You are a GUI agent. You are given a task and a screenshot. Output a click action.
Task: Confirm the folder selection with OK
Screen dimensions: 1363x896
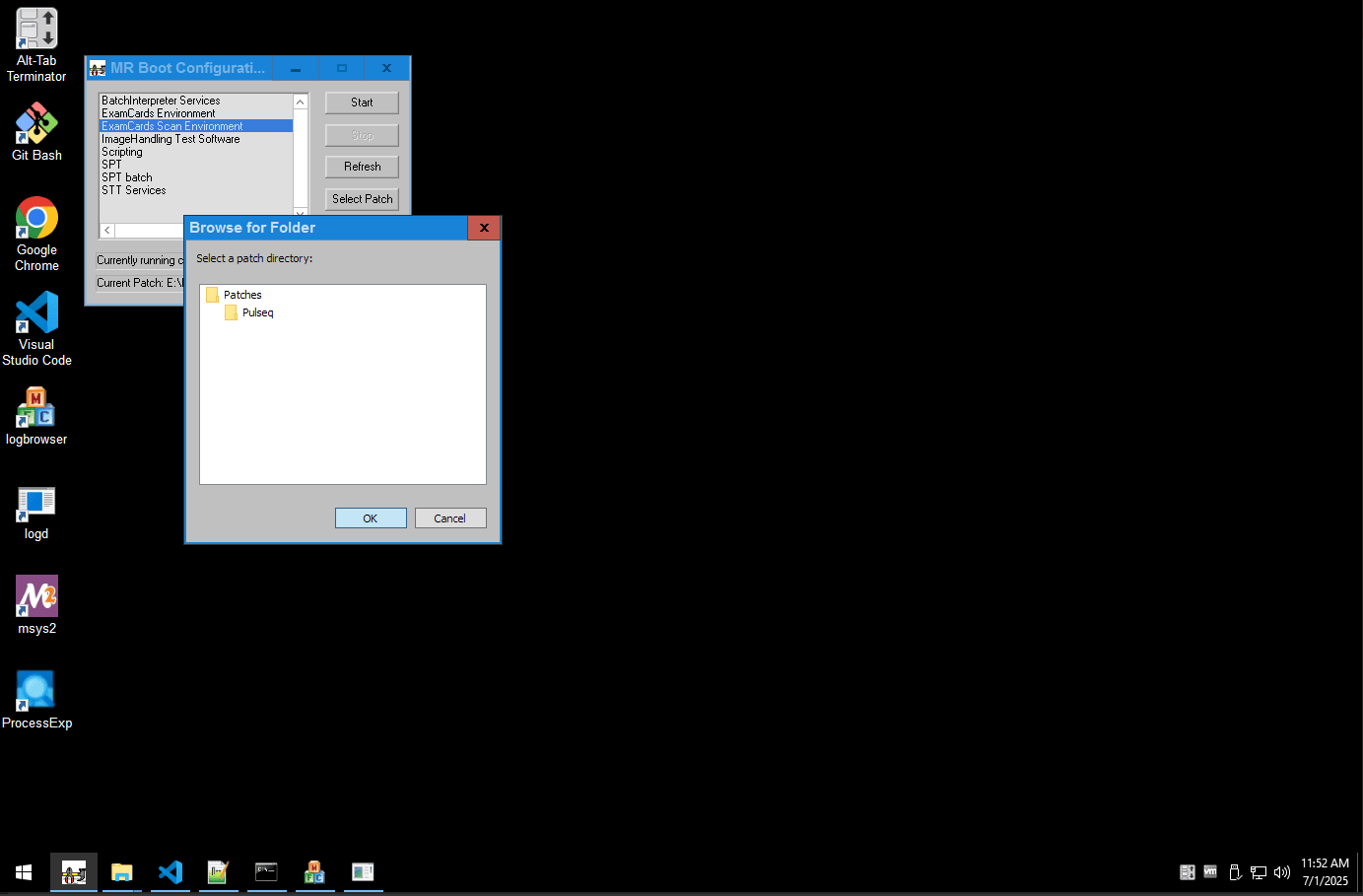tap(371, 518)
